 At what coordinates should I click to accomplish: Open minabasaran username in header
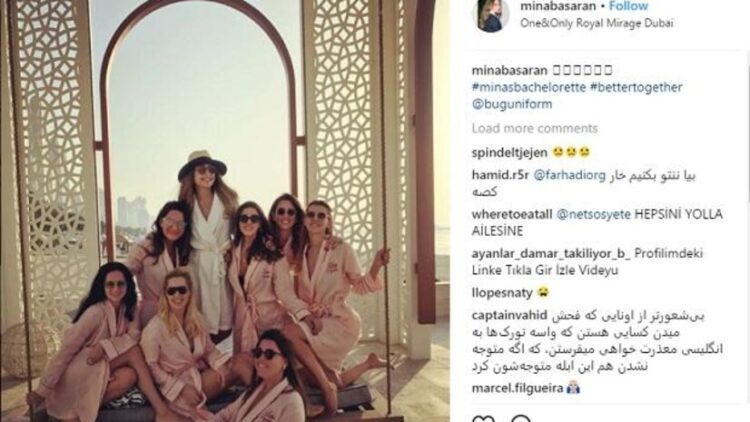[x=558, y=6]
